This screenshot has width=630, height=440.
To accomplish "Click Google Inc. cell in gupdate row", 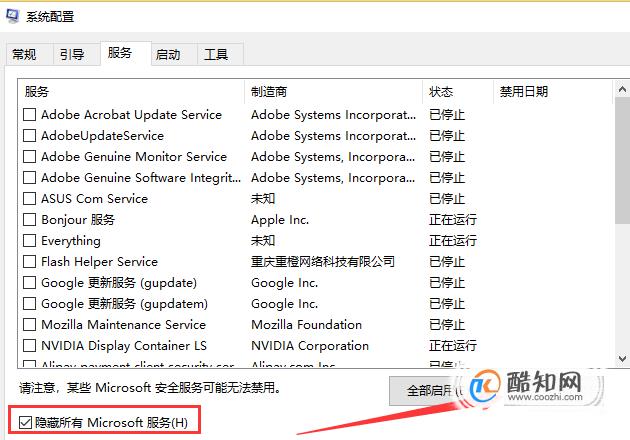I will (284, 282).
